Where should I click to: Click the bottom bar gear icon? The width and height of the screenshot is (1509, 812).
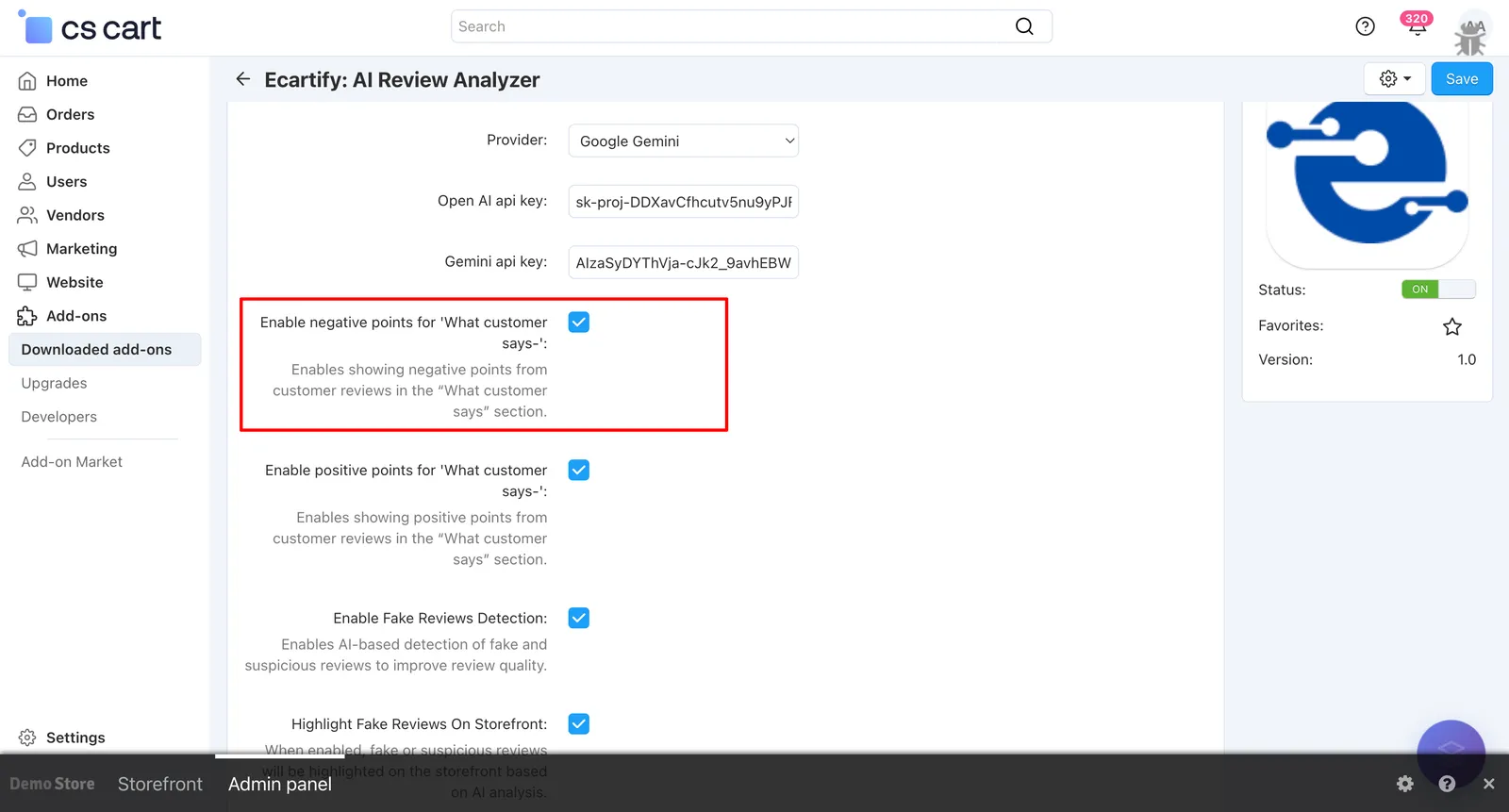(x=1405, y=784)
